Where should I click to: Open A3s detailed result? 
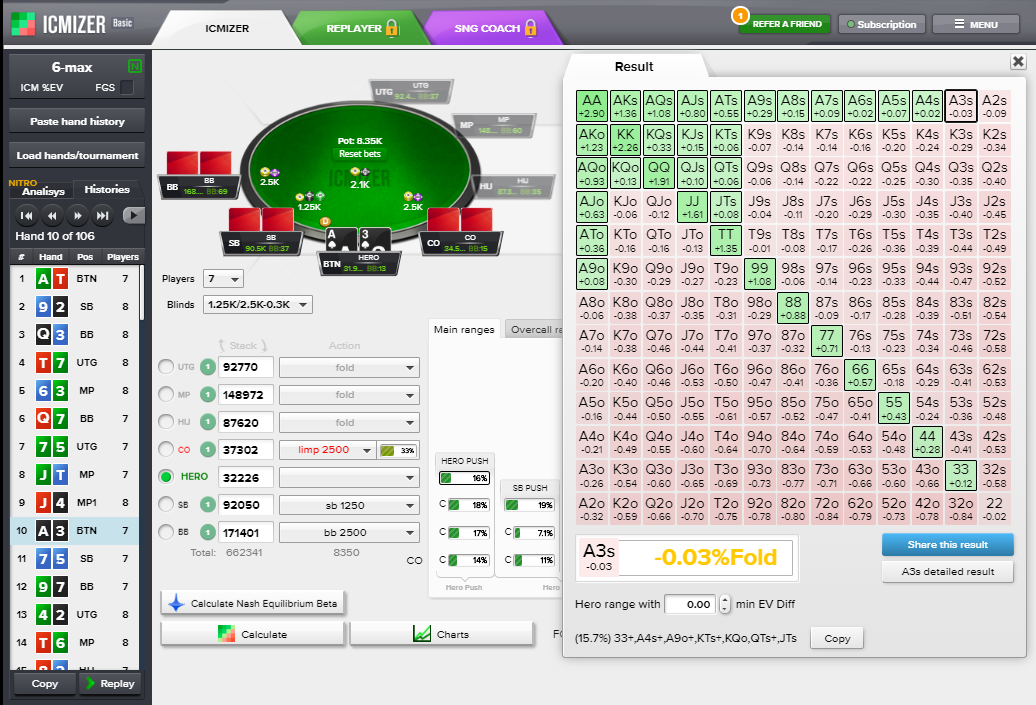[x=947, y=572]
